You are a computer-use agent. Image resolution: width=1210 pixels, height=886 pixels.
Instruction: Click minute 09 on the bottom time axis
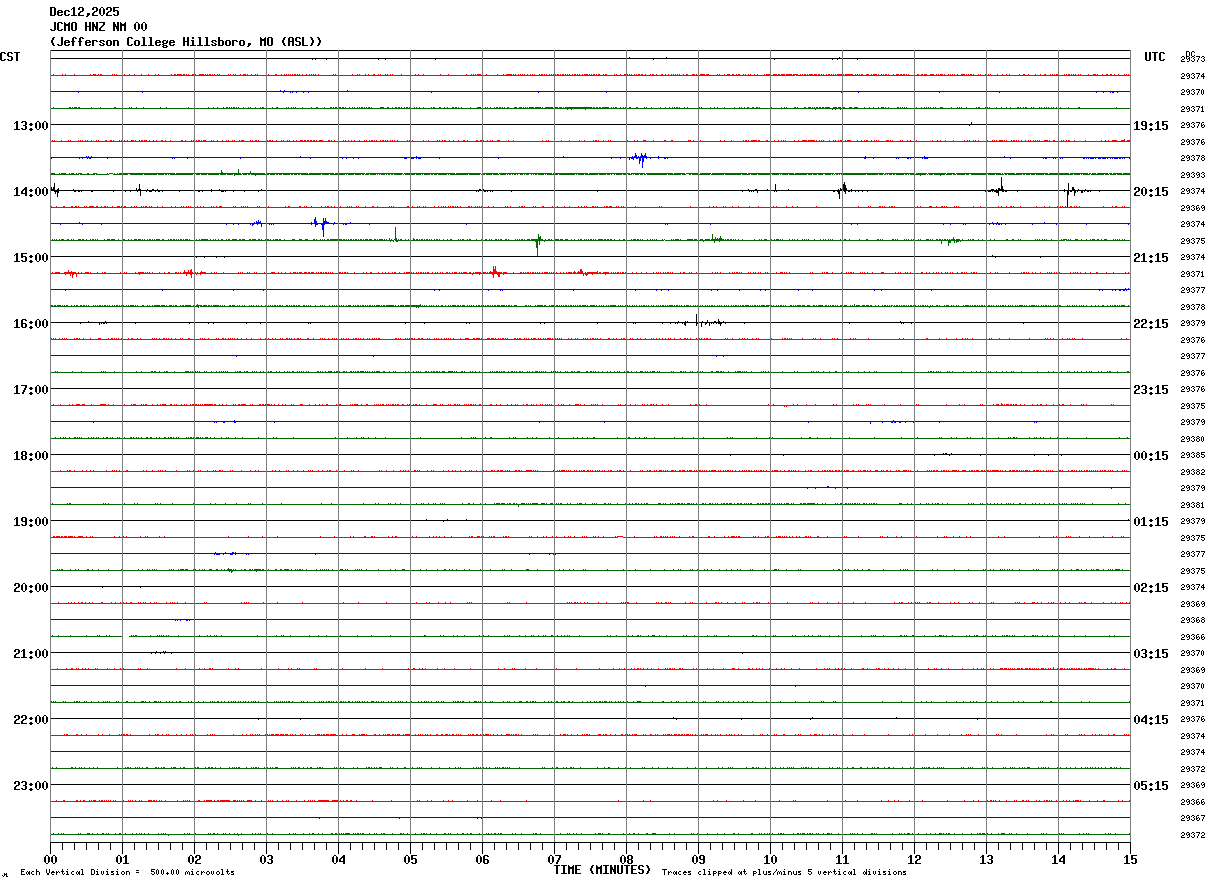698,860
